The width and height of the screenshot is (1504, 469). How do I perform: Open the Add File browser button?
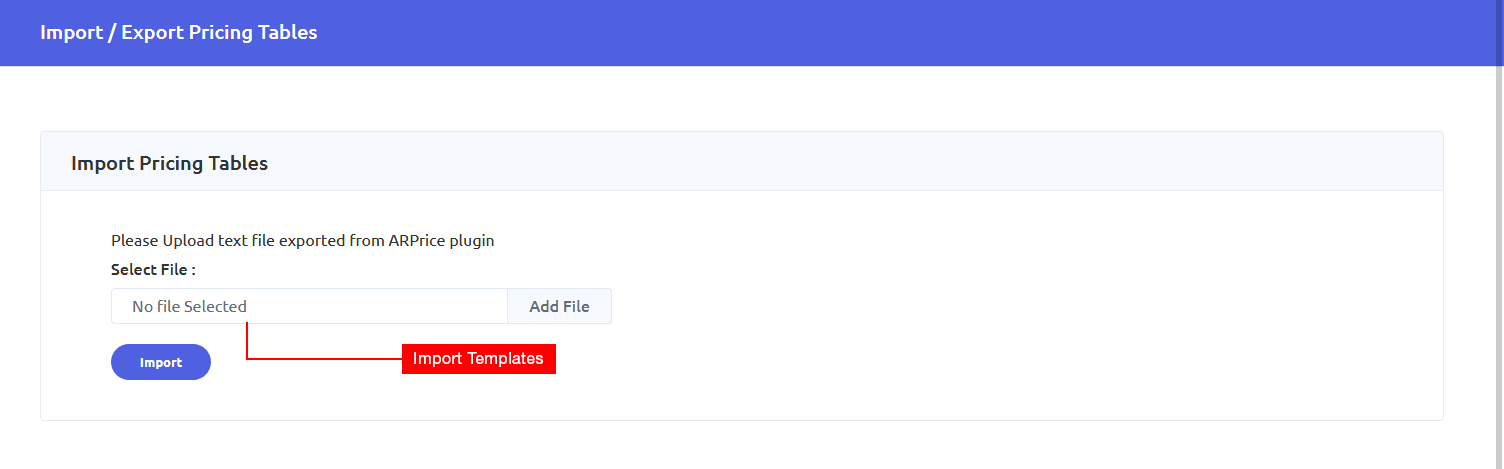tap(559, 306)
